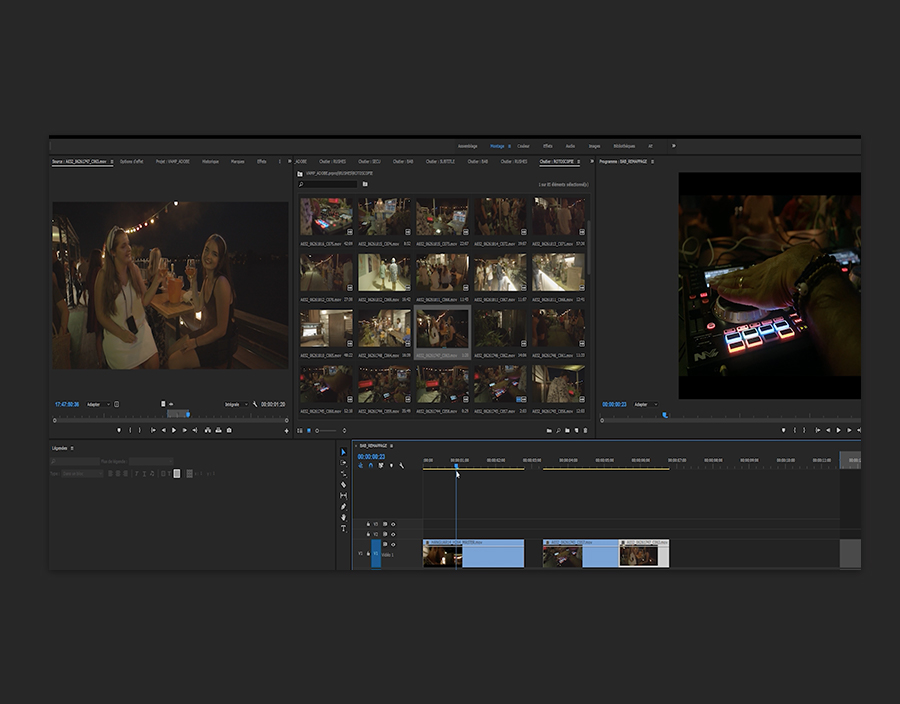900x704 pixels.
Task: Click the timeline wrench settings icon
Action: coord(402,466)
